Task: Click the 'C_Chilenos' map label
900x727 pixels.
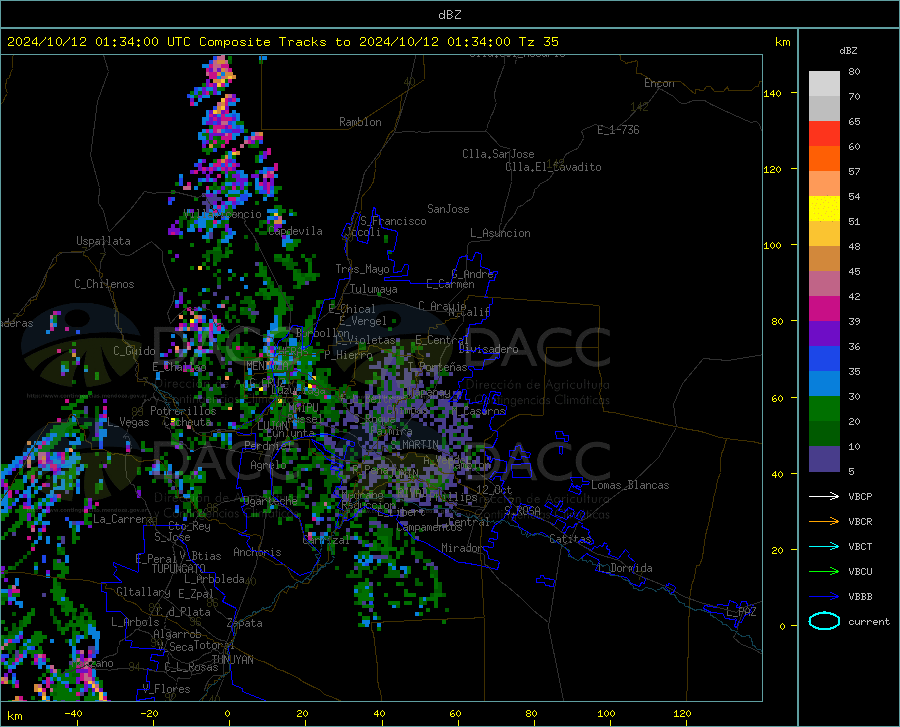Action: click(x=104, y=284)
